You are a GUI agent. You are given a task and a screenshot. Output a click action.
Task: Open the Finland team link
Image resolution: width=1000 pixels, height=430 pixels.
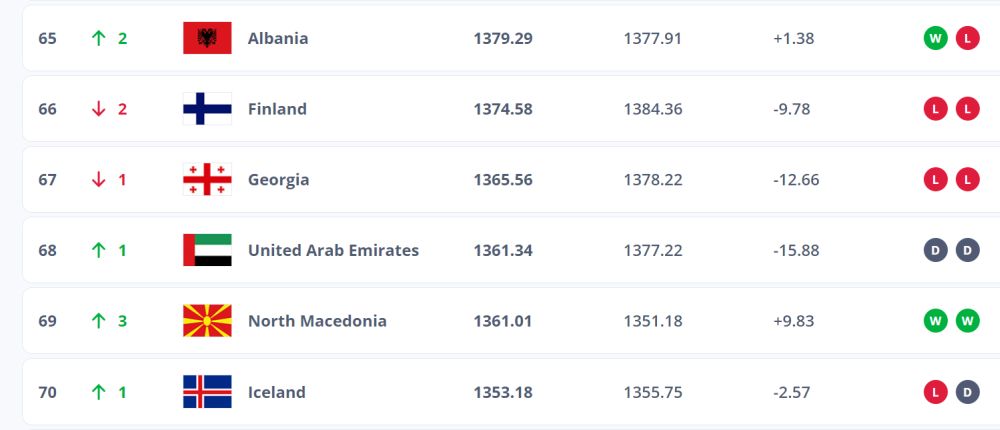pos(277,109)
